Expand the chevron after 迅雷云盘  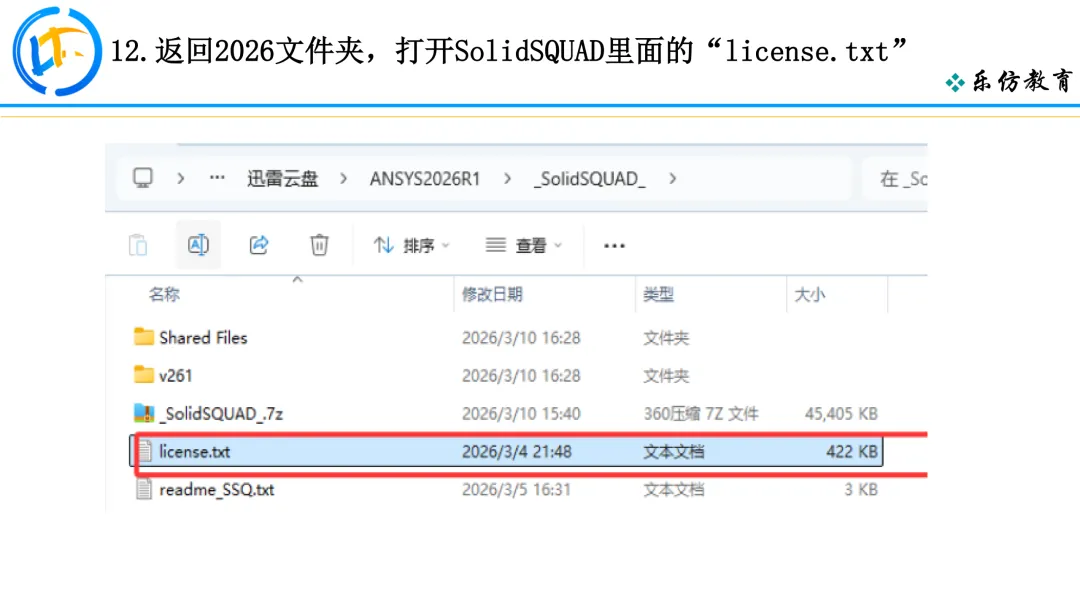point(343,178)
